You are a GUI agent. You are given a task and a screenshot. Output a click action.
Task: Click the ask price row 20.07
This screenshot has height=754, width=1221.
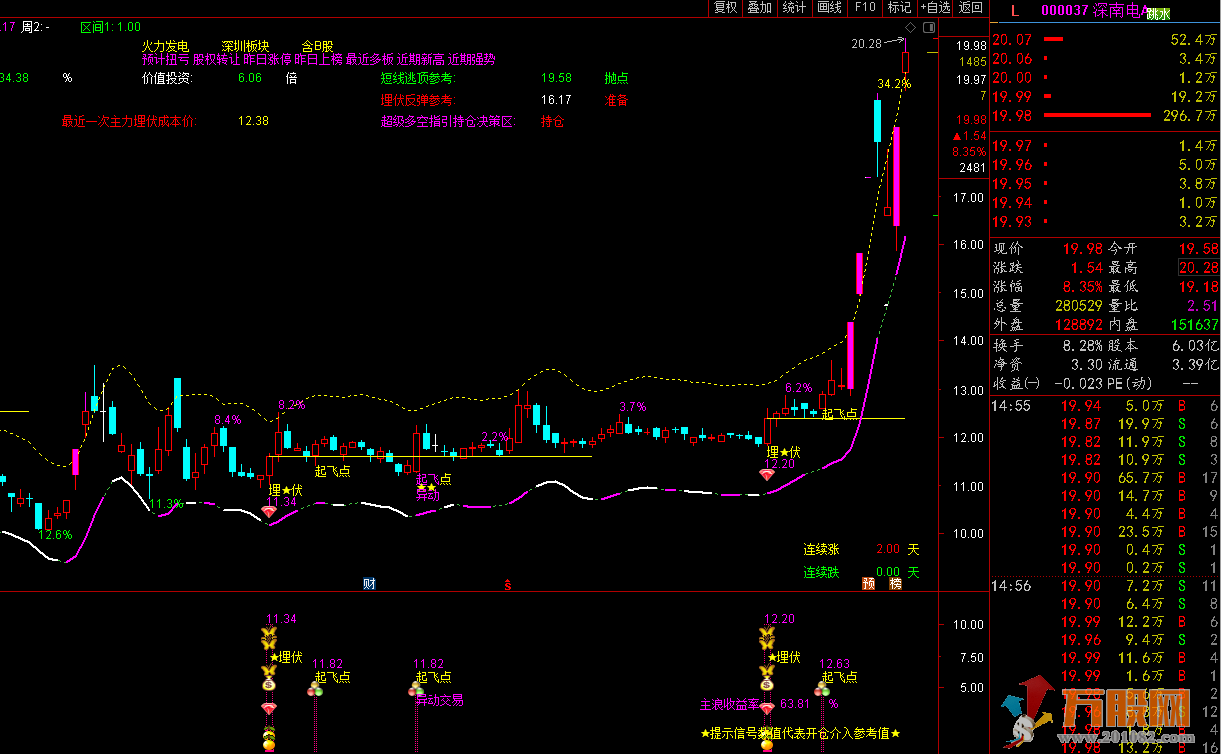1105,40
